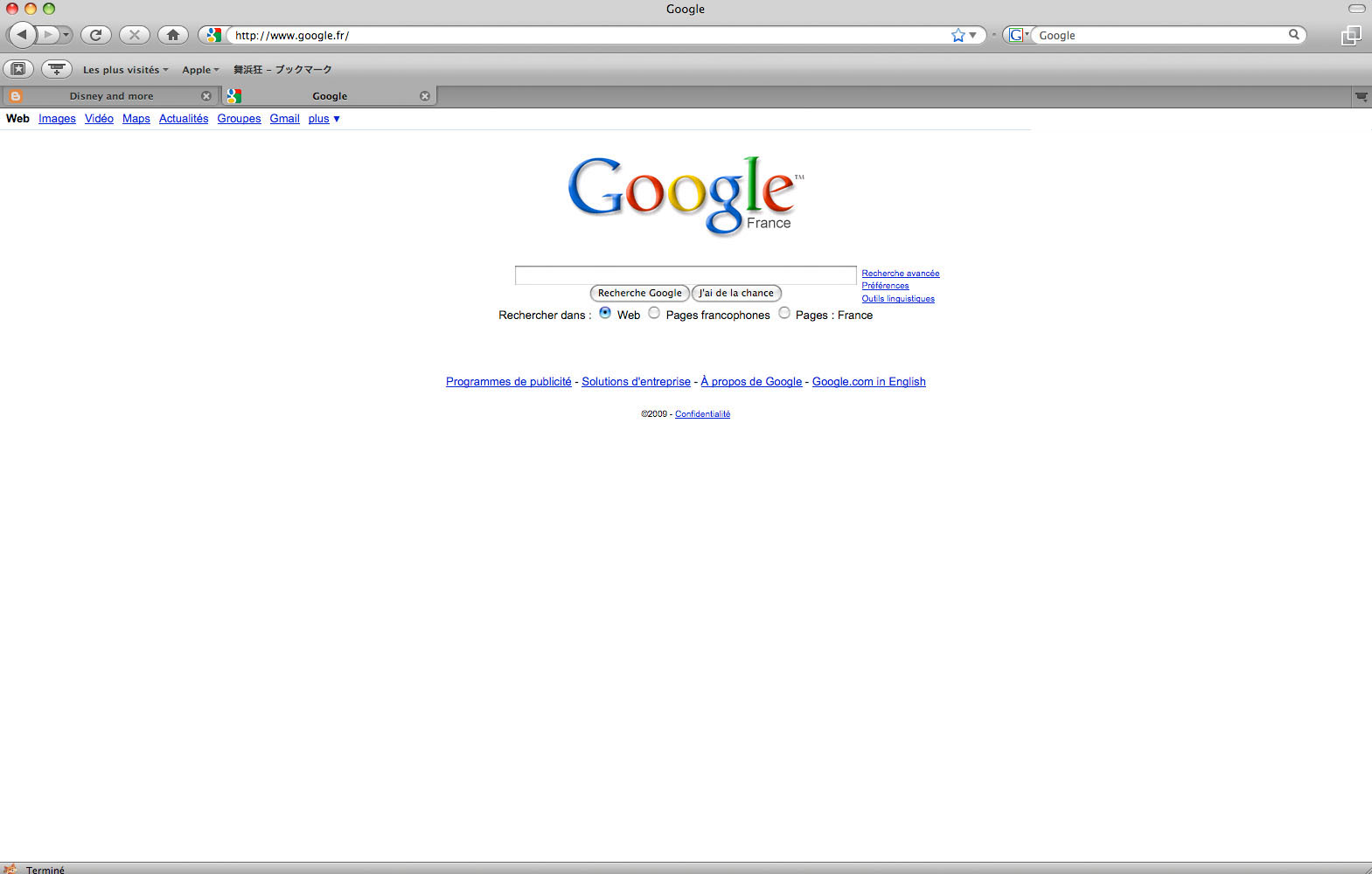1372x874 pixels.
Task: Switch to the Disney and more tab
Action: tap(111, 96)
